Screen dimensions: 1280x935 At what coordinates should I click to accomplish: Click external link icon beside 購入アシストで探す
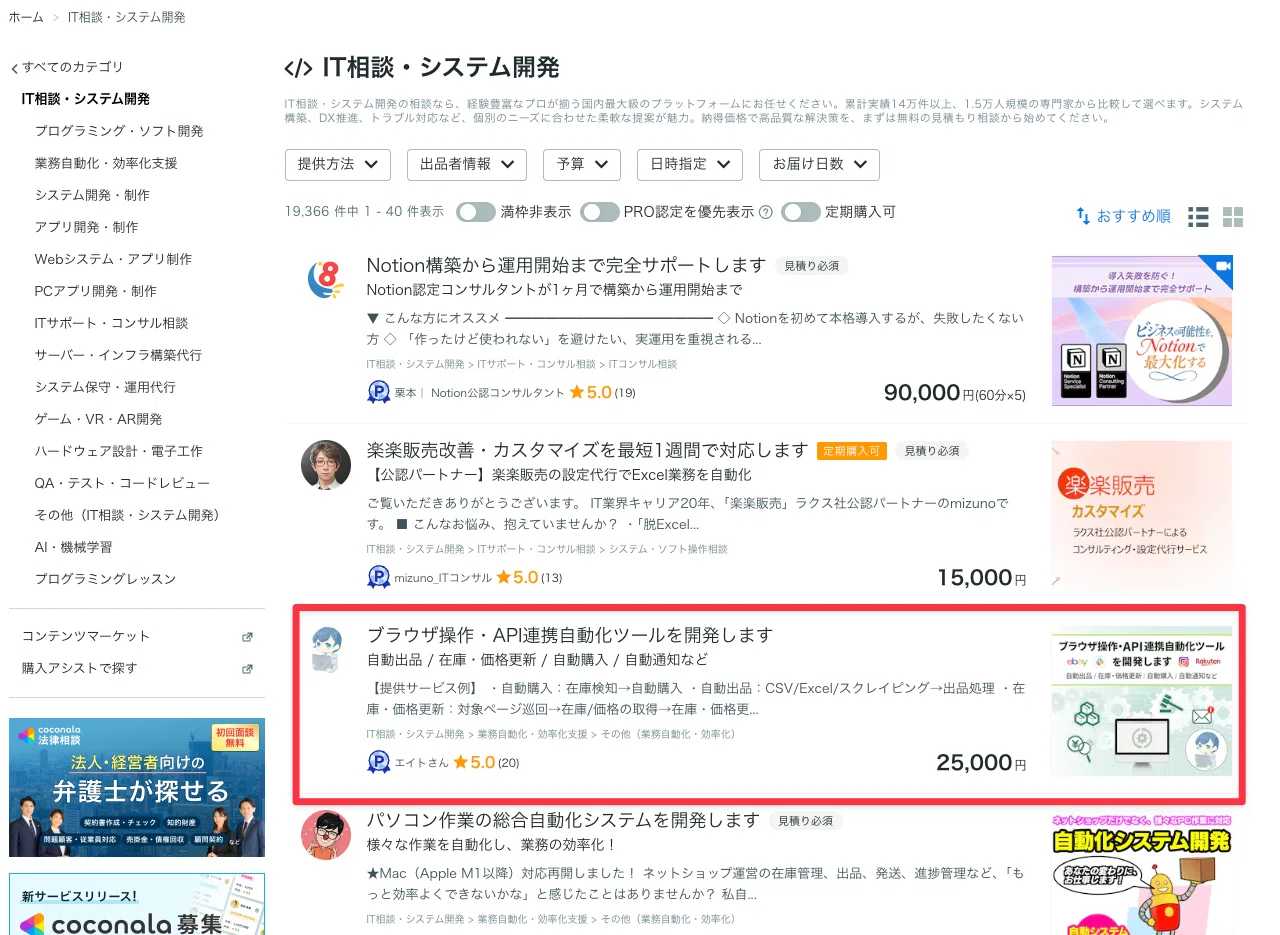pyautogui.click(x=248, y=669)
